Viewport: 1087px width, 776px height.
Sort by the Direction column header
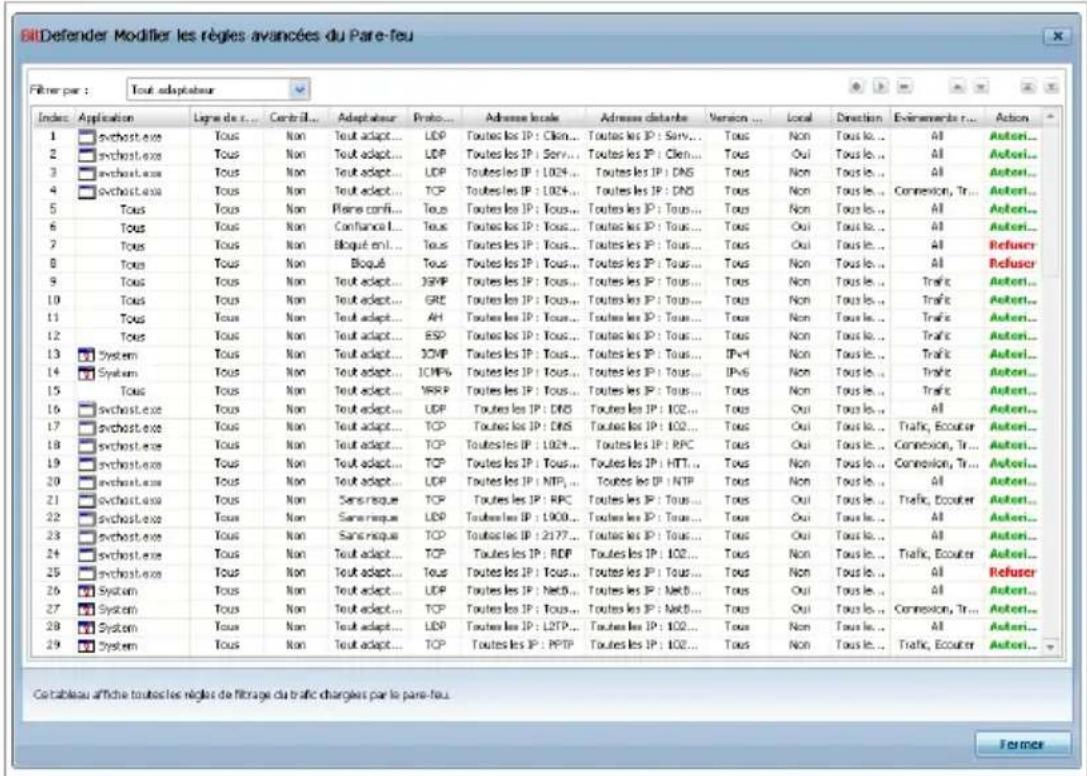point(860,118)
